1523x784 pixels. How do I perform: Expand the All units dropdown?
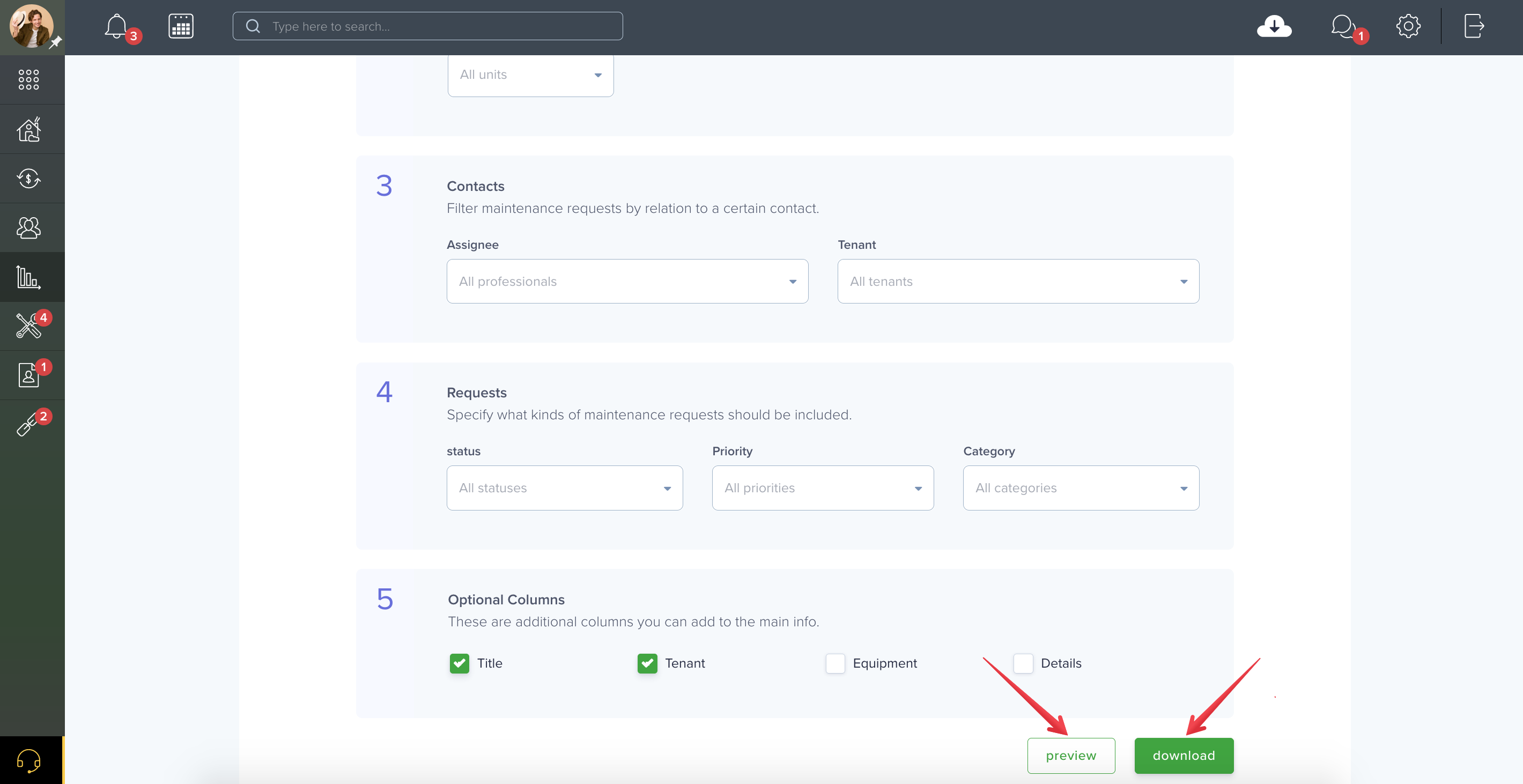[530, 75]
